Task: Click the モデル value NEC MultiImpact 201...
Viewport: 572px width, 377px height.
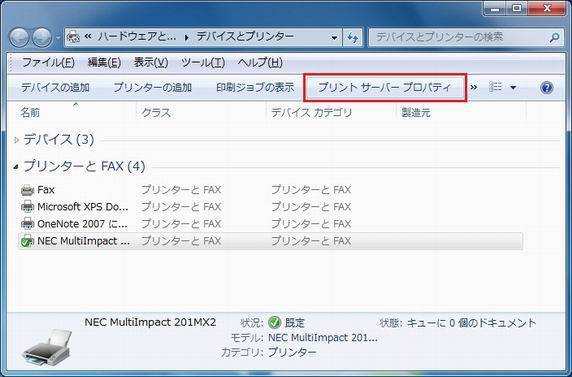Action: [x=323, y=338]
